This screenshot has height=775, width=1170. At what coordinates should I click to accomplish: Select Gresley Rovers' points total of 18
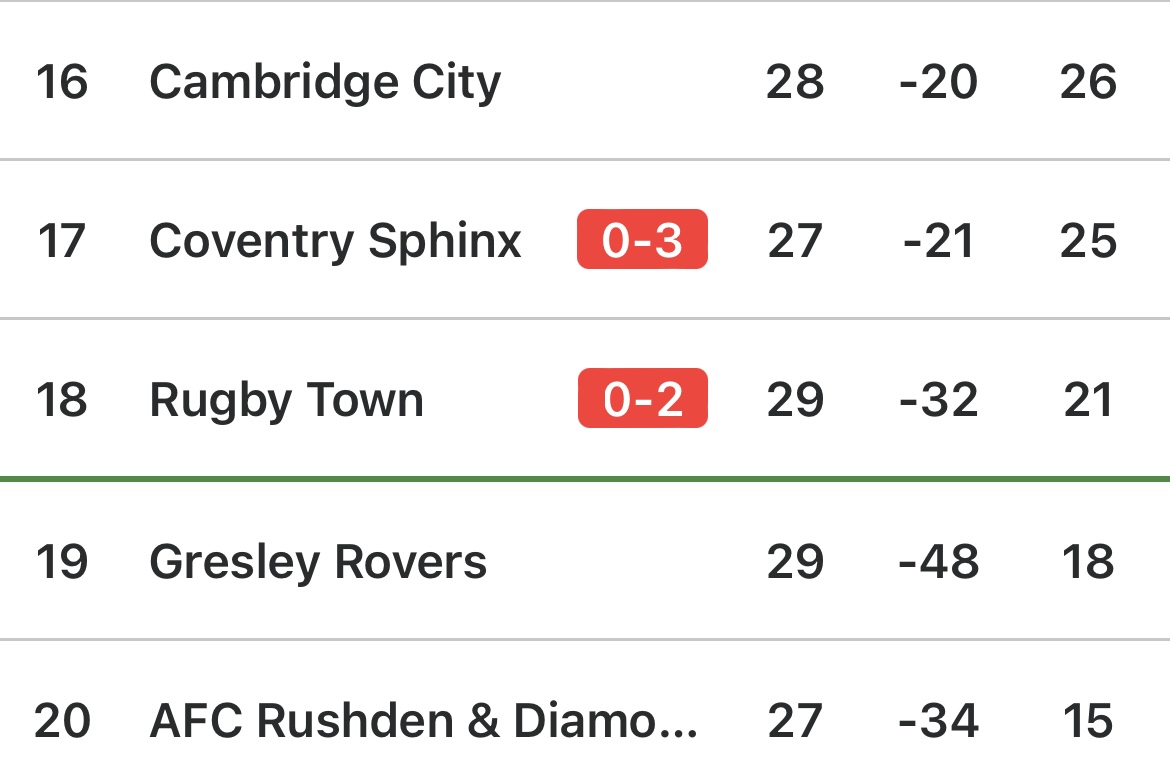tap(1088, 561)
